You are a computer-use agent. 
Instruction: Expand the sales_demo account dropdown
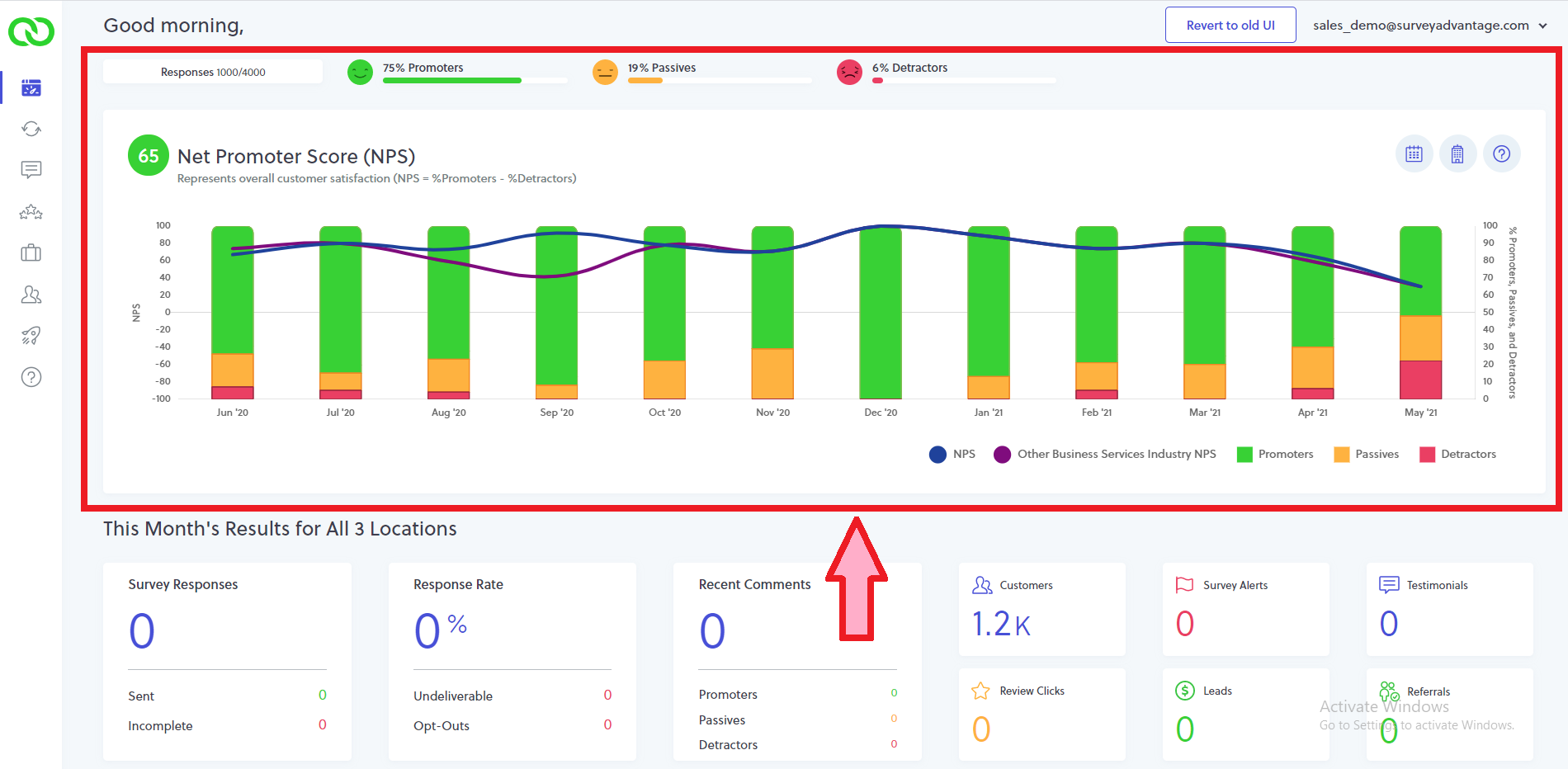[1430, 26]
